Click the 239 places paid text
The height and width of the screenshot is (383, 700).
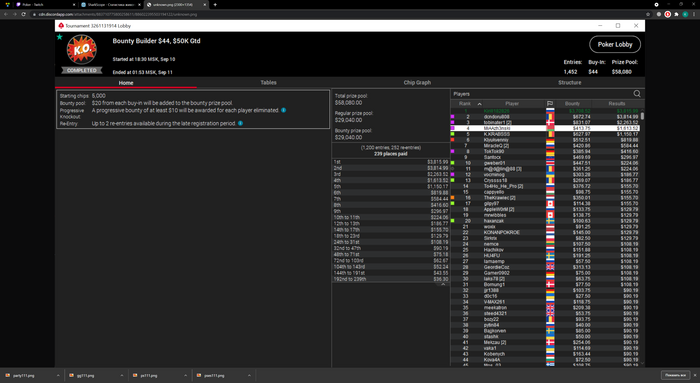[x=391, y=154]
